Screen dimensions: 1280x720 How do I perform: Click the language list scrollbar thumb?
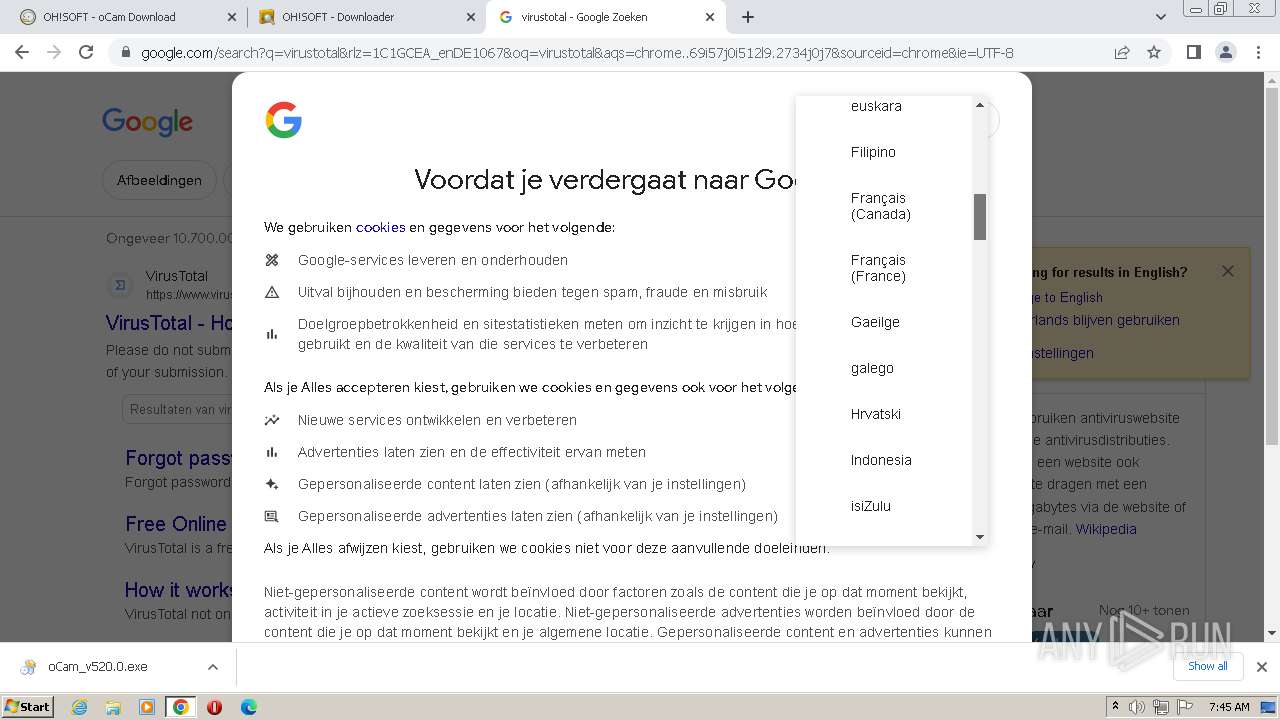(980, 217)
